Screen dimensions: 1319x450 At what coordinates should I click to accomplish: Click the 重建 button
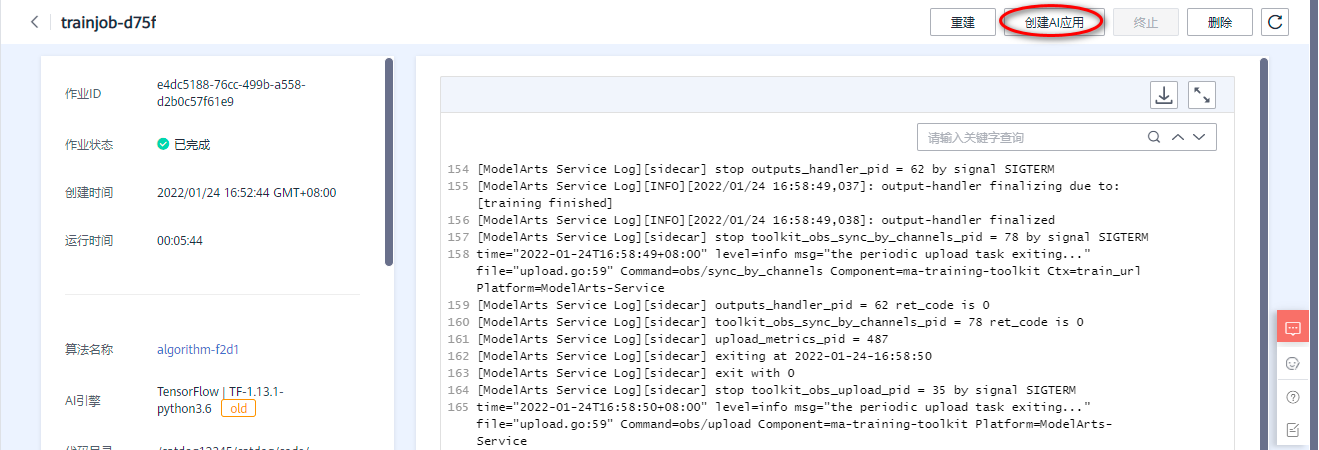tap(962, 22)
